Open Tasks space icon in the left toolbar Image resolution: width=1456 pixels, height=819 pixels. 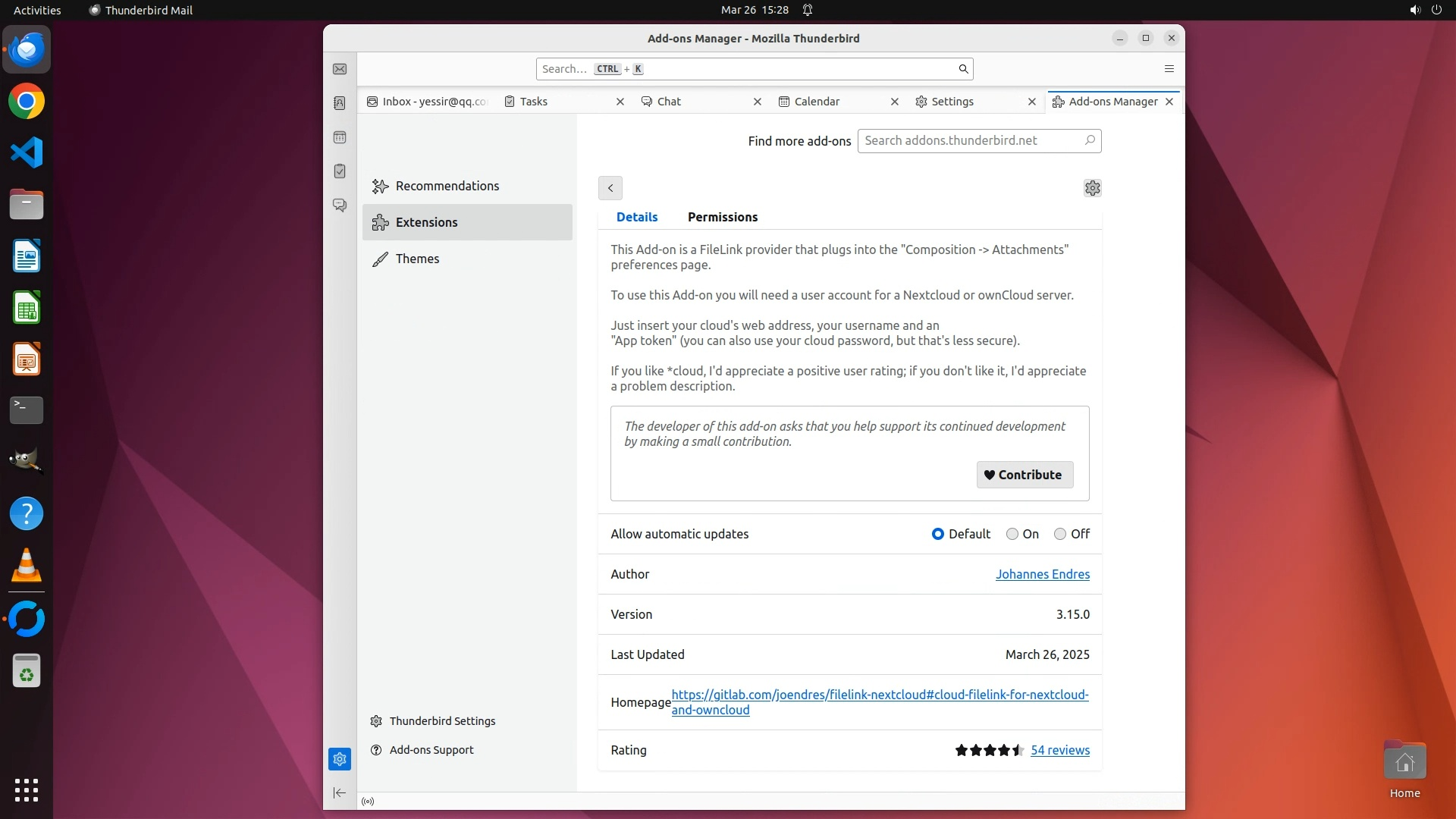click(340, 171)
